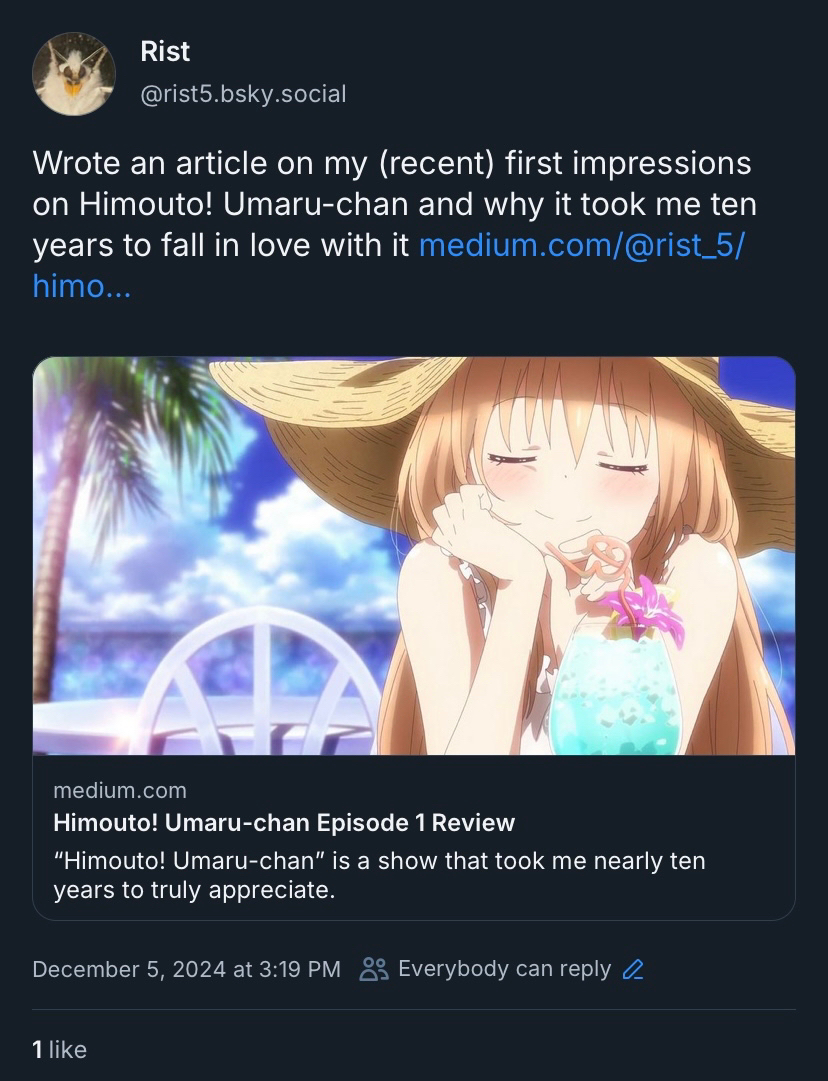The height and width of the screenshot is (1081, 828).
Task: Change the Everybody can reply setting
Action: coord(505,969)
